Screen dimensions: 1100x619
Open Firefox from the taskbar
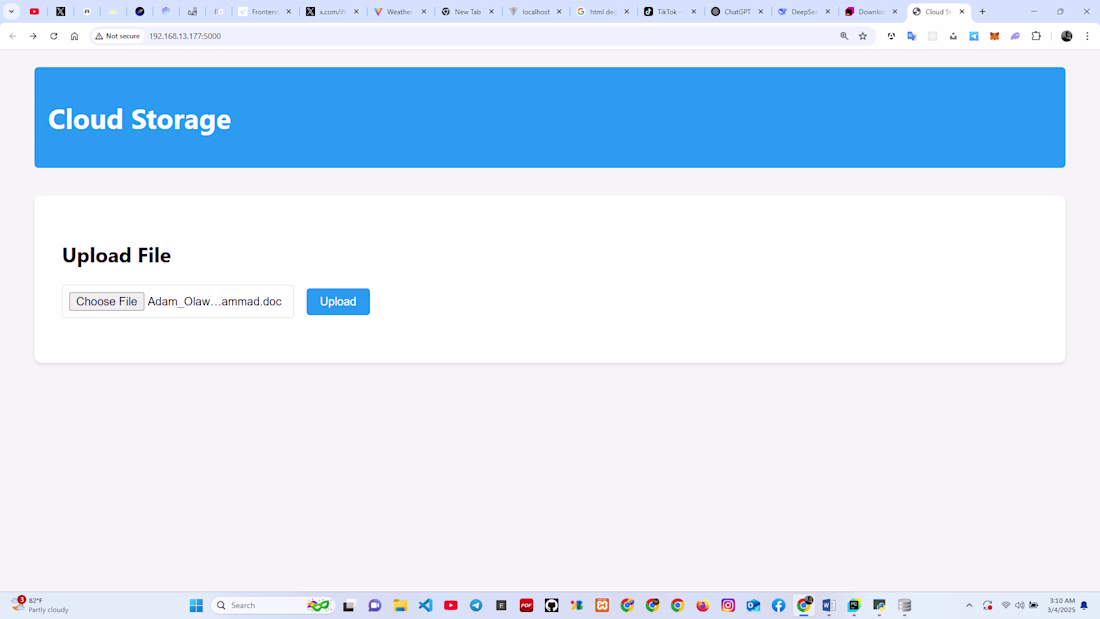[702, 605]
